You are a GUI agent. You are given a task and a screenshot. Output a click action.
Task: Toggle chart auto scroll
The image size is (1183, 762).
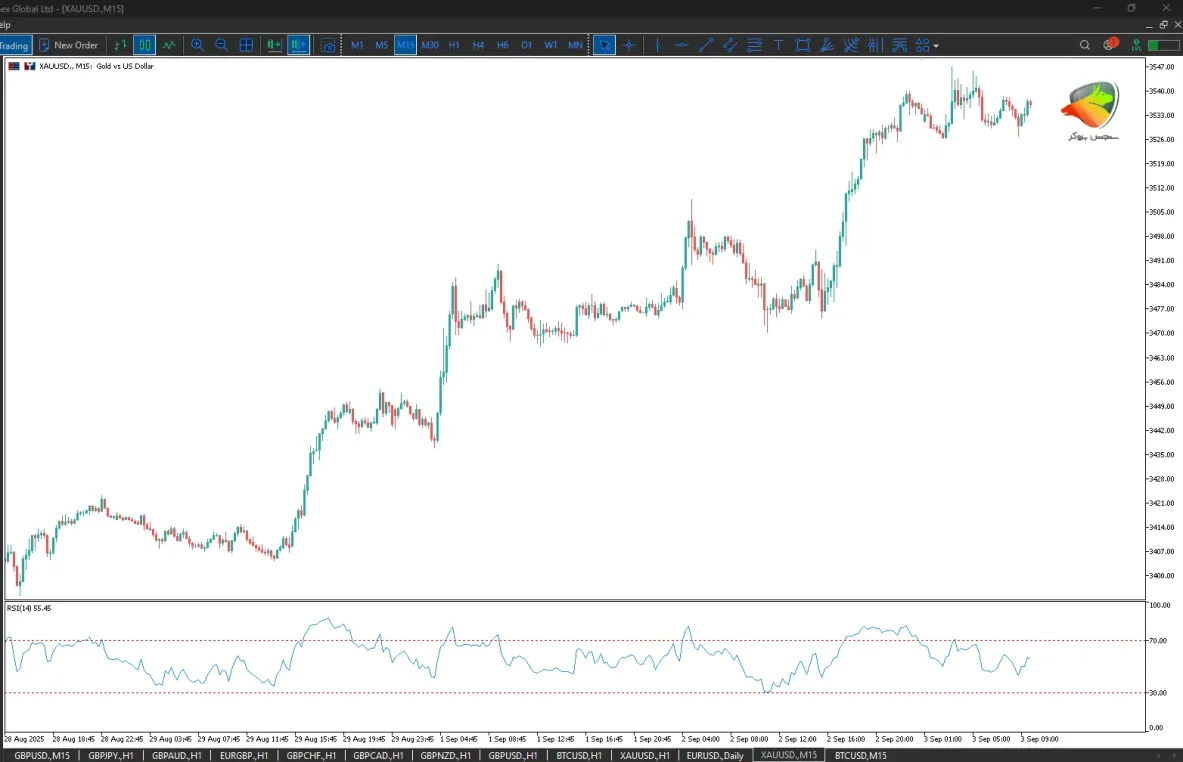(x=274, y=45)
